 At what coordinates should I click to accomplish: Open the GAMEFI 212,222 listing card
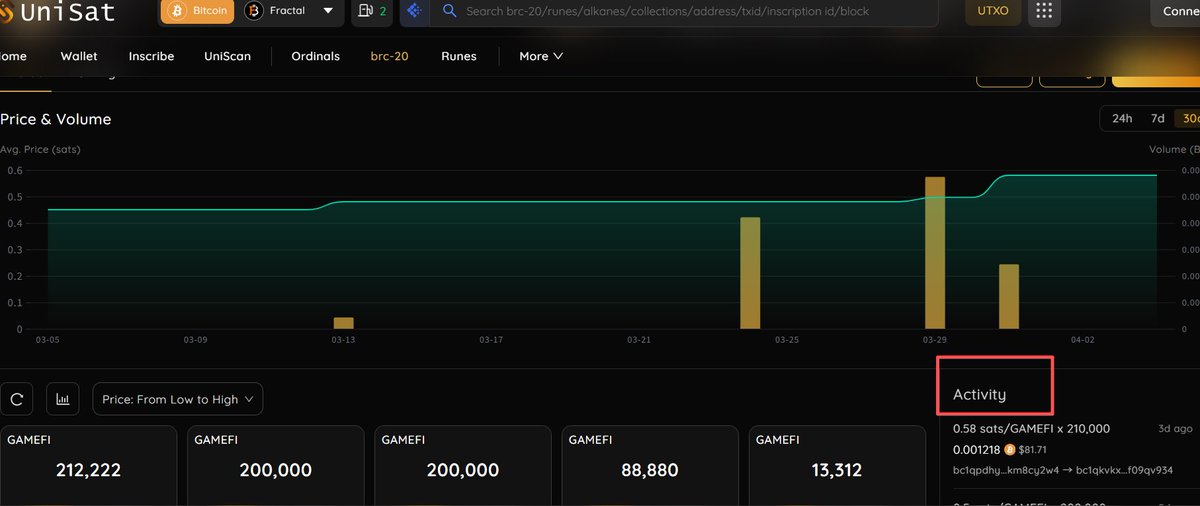tap(89, 466)
